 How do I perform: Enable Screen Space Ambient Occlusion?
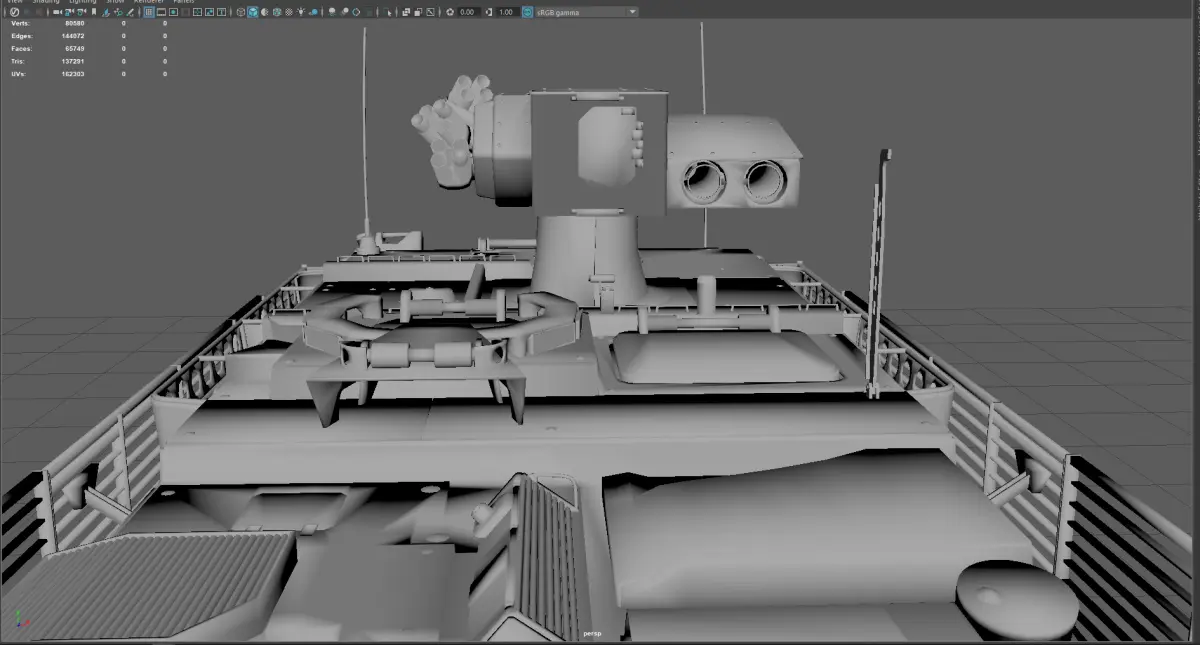pos(332,12)
